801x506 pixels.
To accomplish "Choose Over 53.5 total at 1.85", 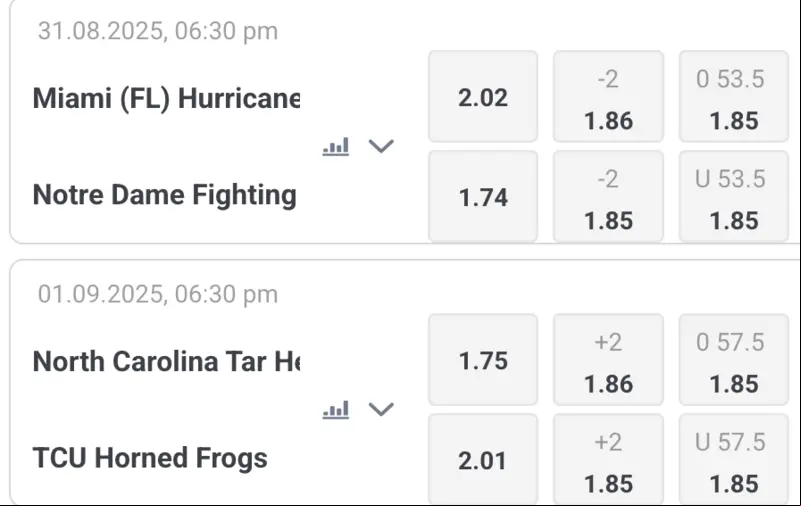I will [x=734, y=97].
